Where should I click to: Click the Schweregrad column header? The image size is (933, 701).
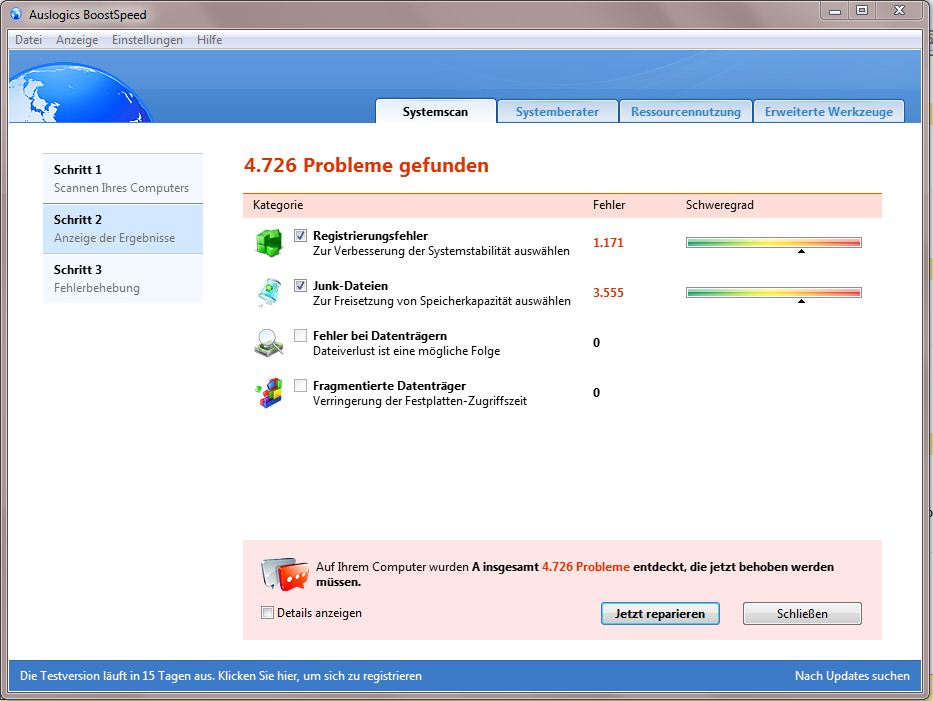[719, 205]
